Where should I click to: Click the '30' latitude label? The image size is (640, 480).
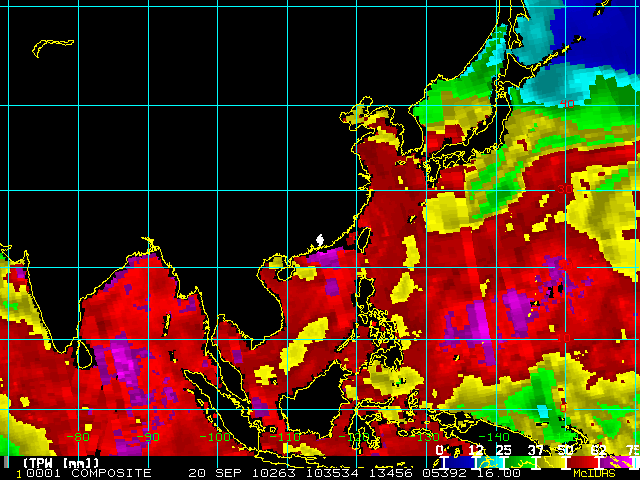tap(566, 189)
